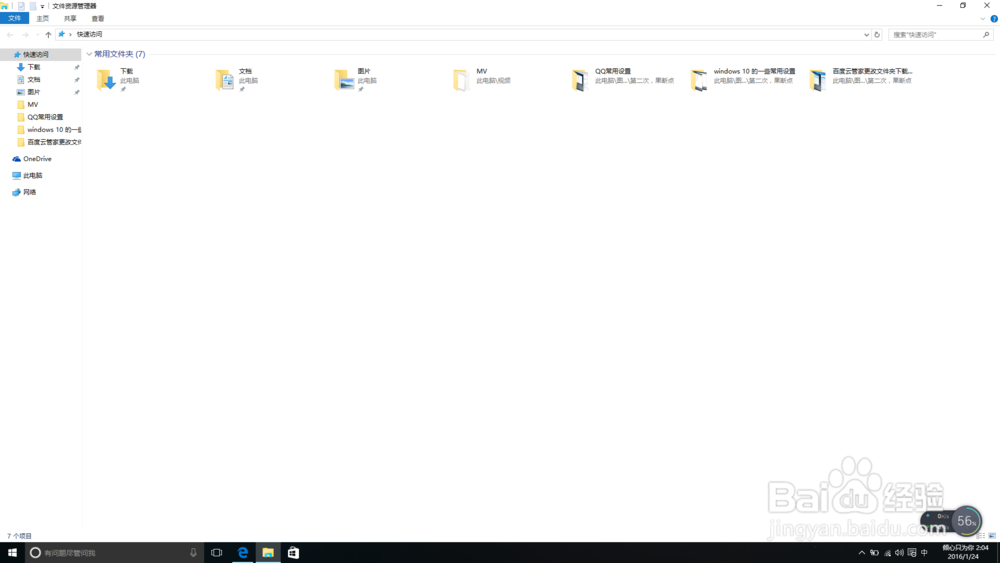Click the forward navigation arrow
This screenshot has height=563, width=1000.
click(25, 34)
